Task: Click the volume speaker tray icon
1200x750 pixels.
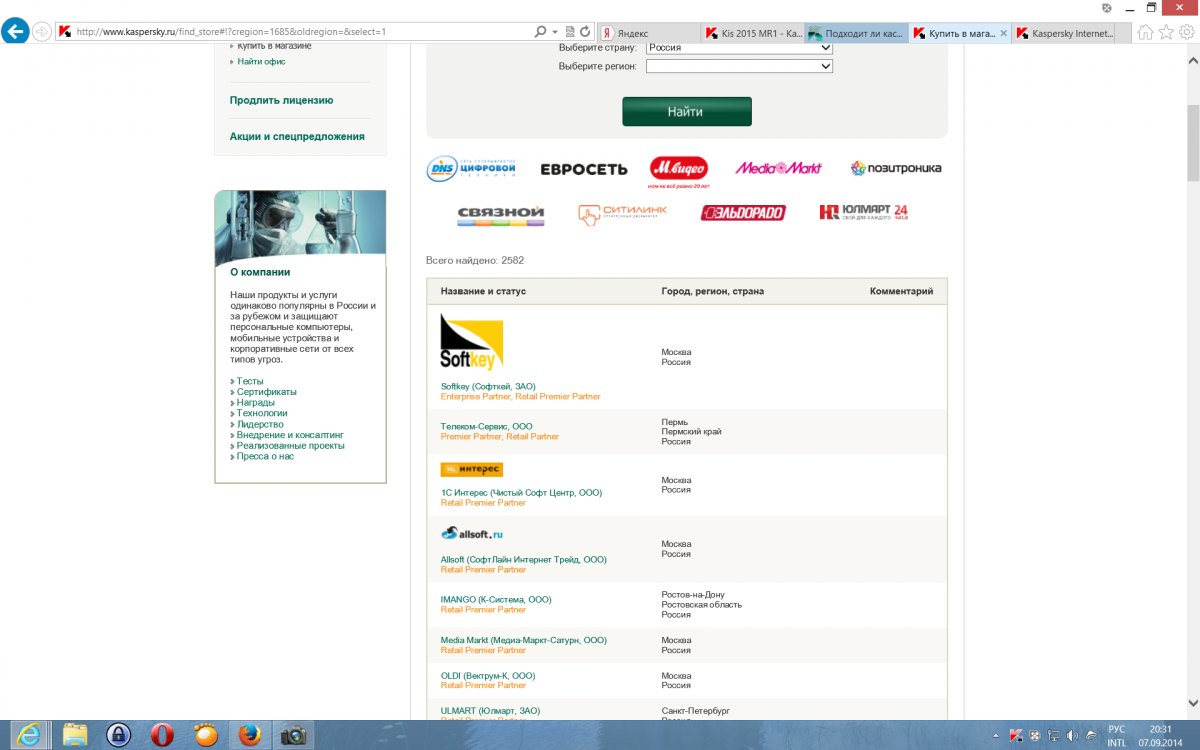Action: (1072, 736)
